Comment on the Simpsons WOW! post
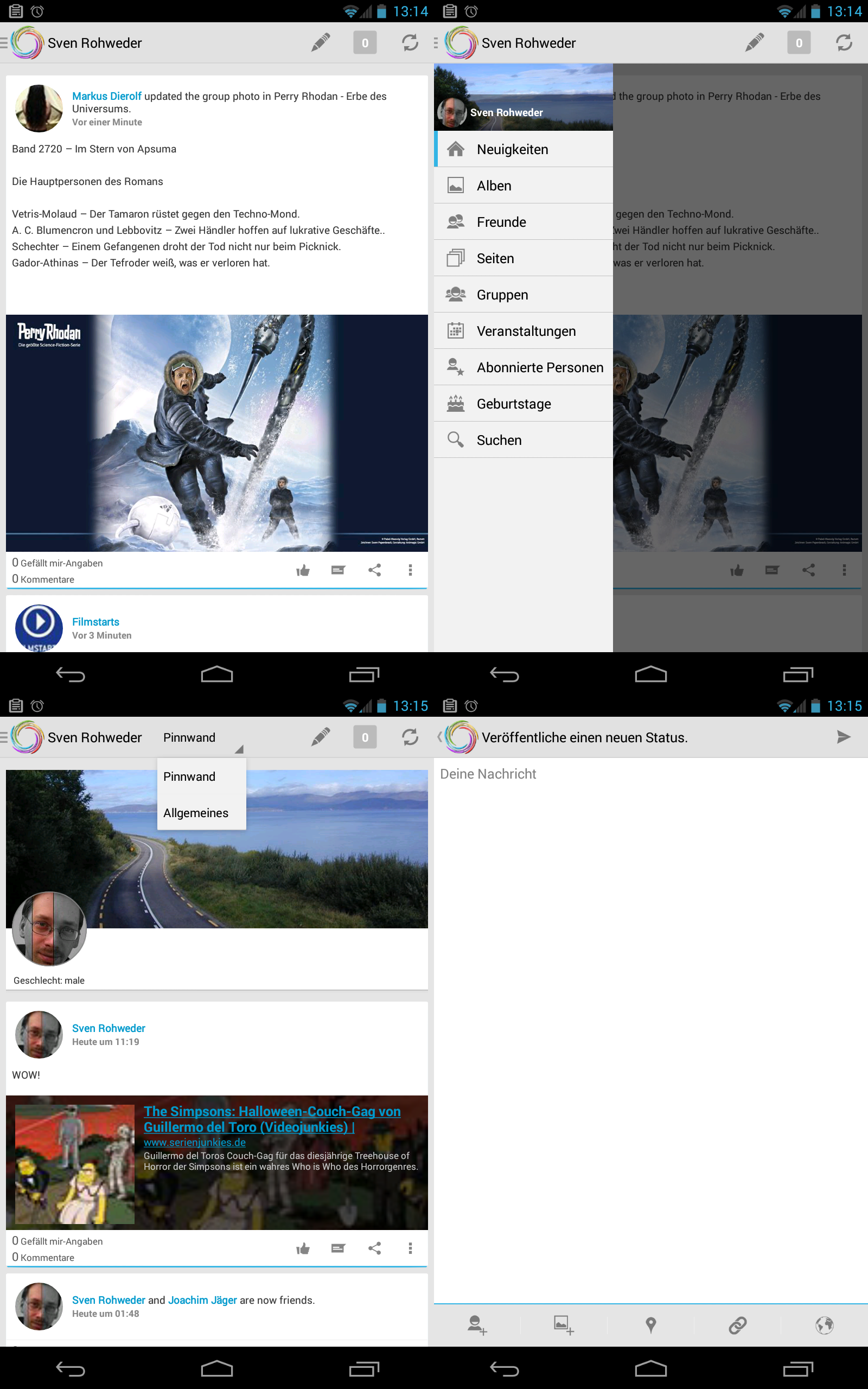The width and height of the screenshot is (868, 1389). pos(338,1248)
